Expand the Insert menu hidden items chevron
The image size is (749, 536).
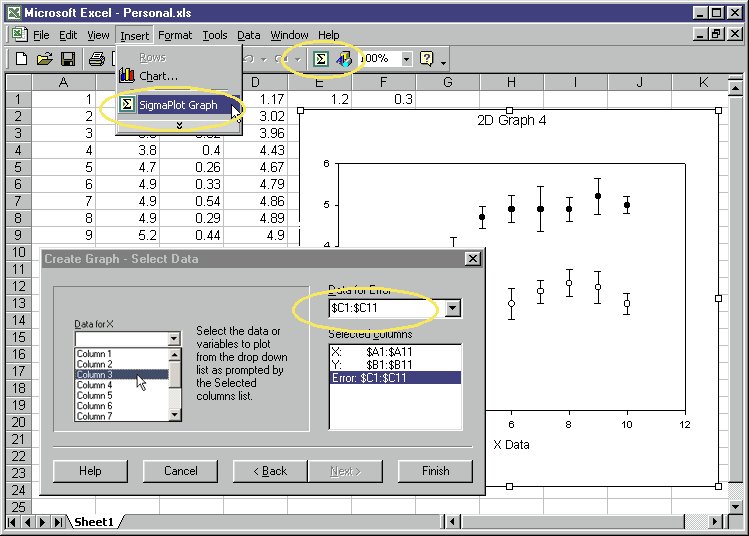point(179,125)
